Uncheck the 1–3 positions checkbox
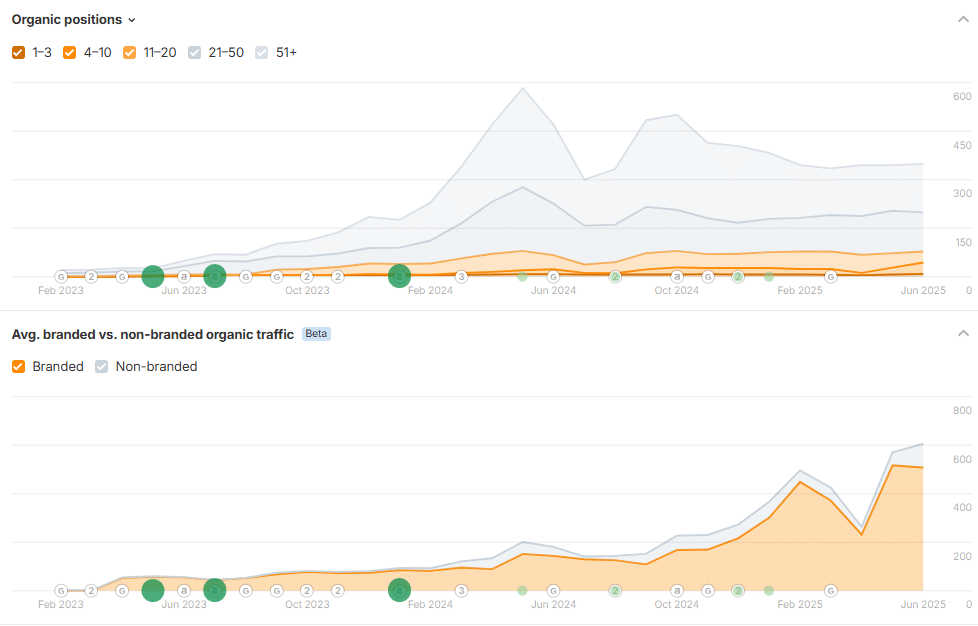Image resolution: width=978 pixels, height=626 pixels. point(19,52)
